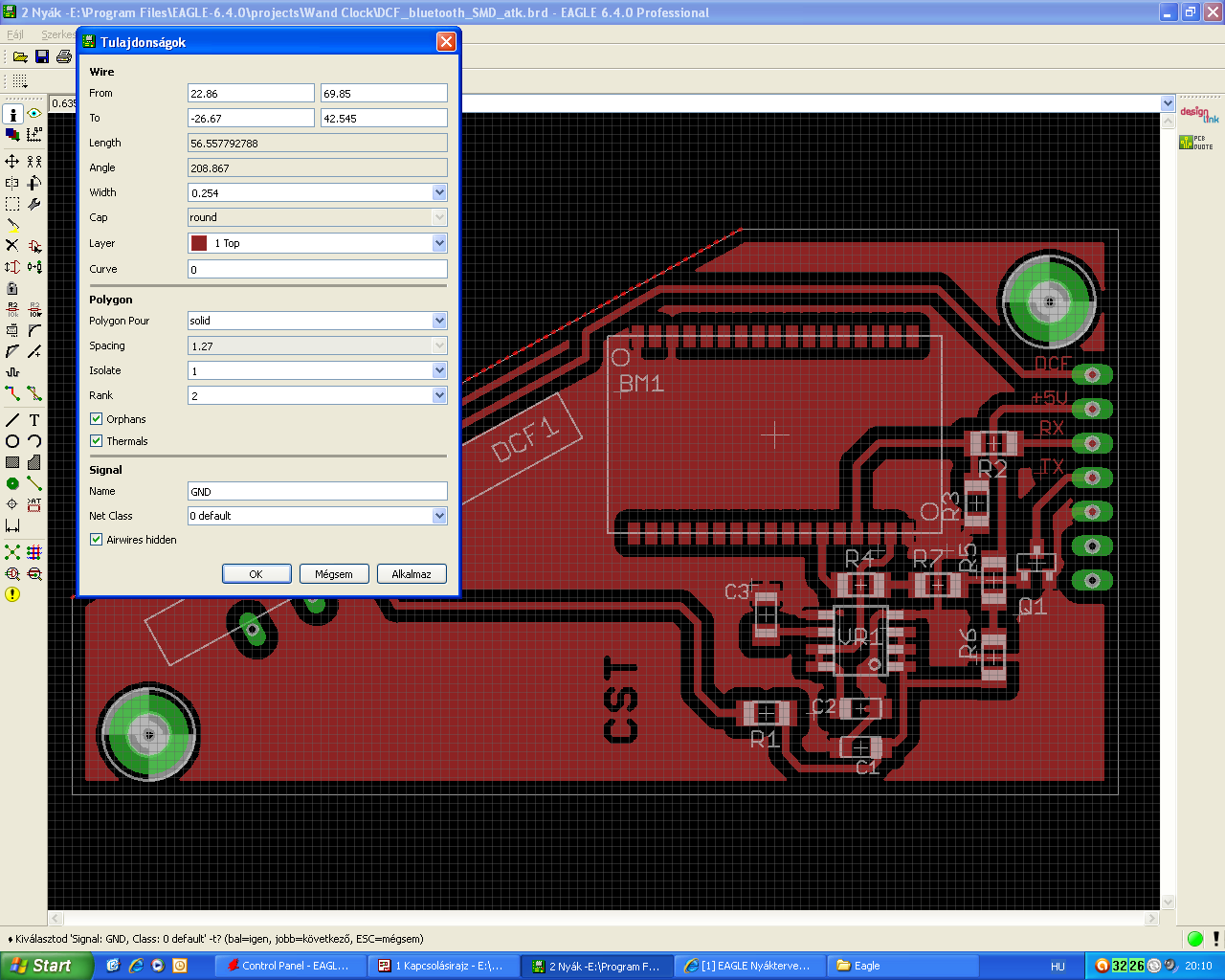The height and width of the screenshot is (980, 1225).
Task: Open the Errors tool (yellow exclamation)
Action: tap(12, 594)
